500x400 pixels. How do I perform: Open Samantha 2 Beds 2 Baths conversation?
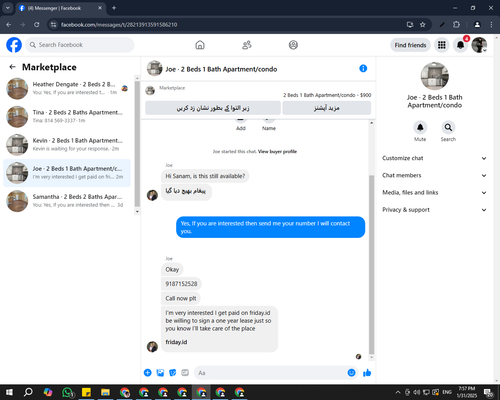tap(67, 201)
